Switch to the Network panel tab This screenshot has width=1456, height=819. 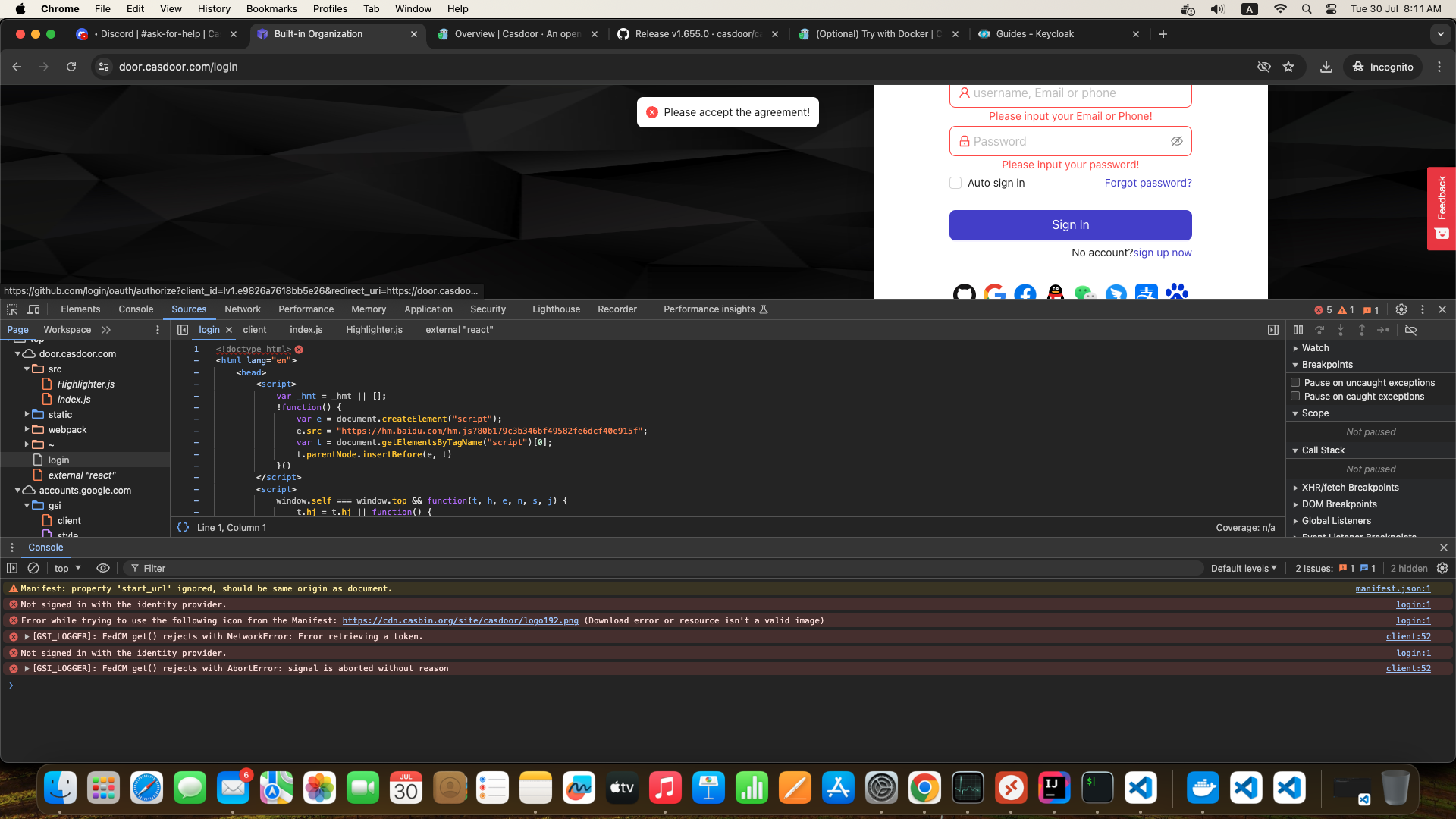(x=243, y=309)
